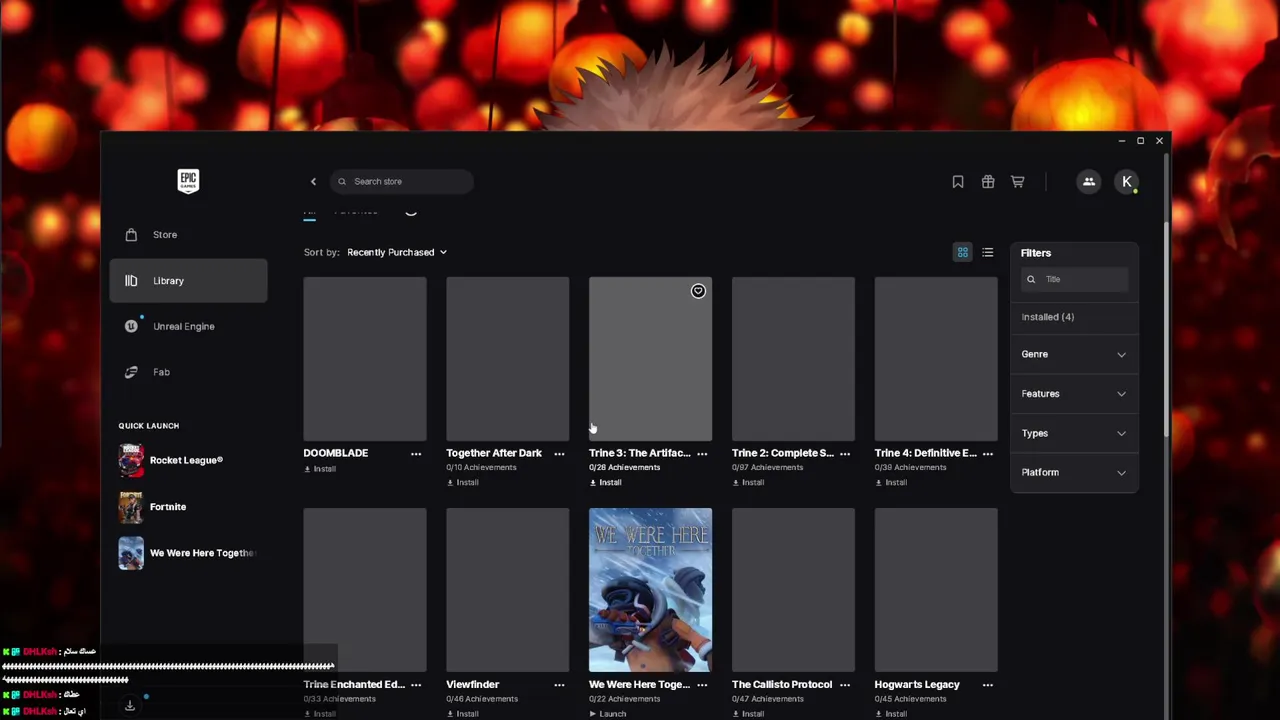
Task: Open Trine Enchanted Edition options menu
Action: 416,685
